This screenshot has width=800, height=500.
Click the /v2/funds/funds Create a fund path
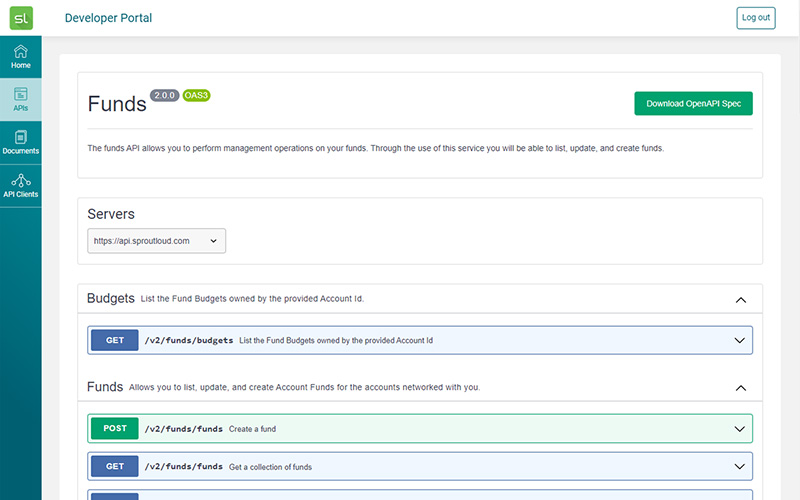[x=184, y=429]
